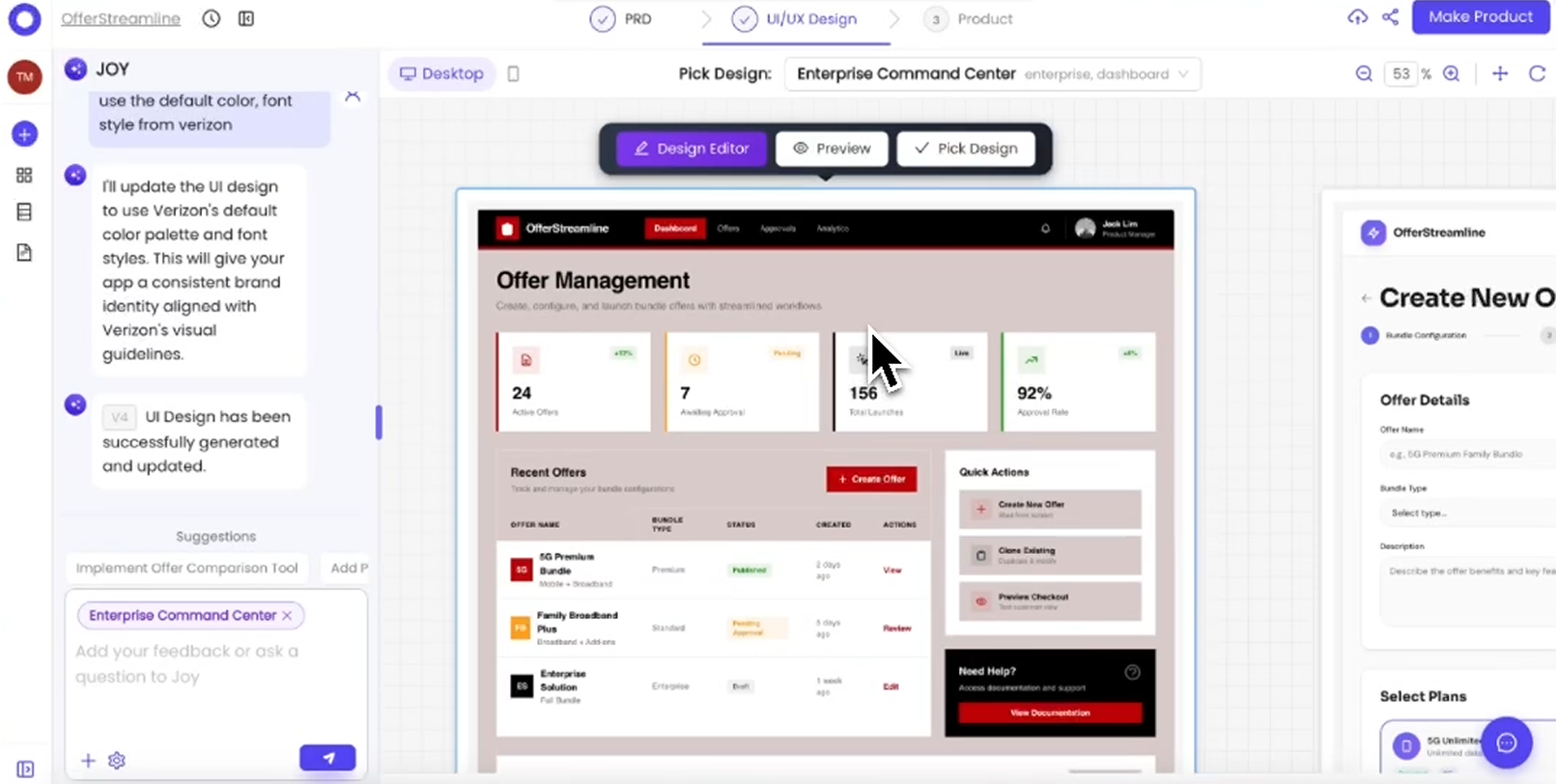
Task: Select Offers tab in the mockup navbar
Action: pyautogui.click(x=728, y=229)
